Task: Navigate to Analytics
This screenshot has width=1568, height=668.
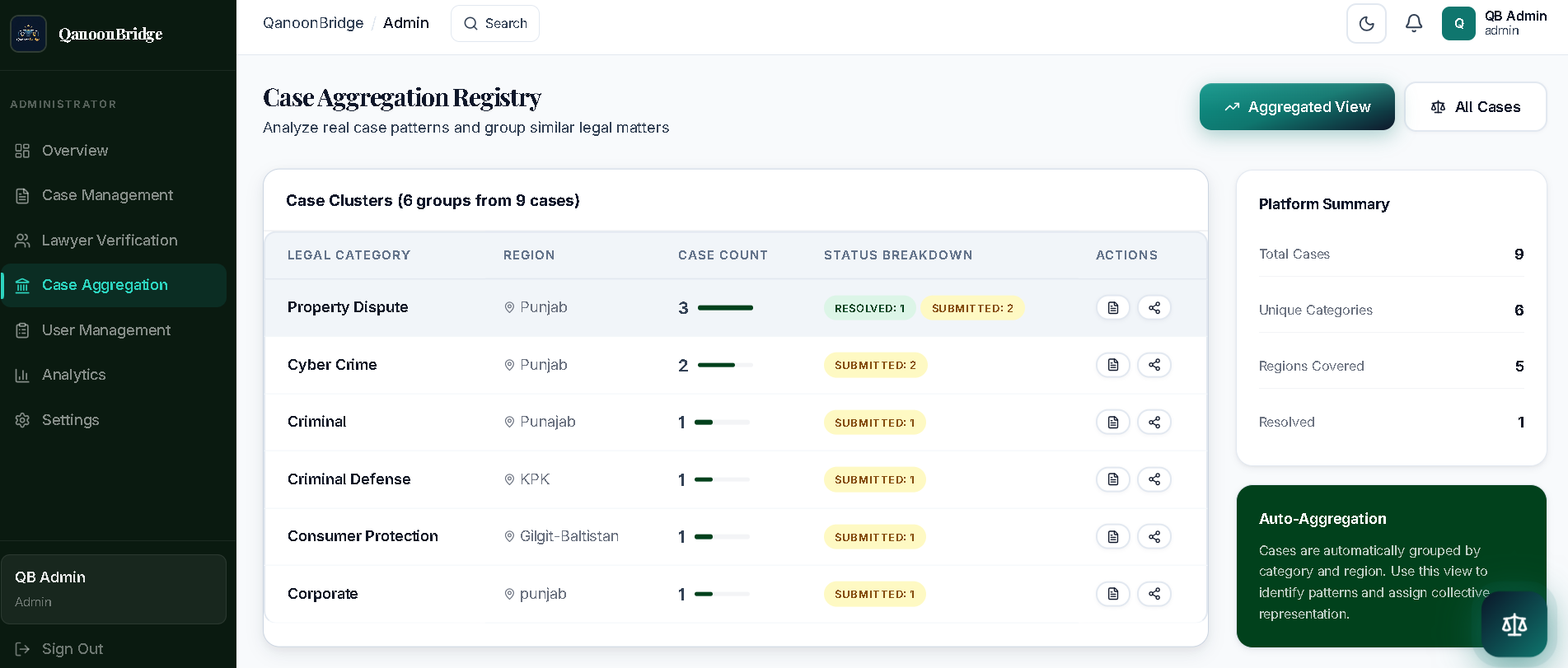Action: point(114,375)
